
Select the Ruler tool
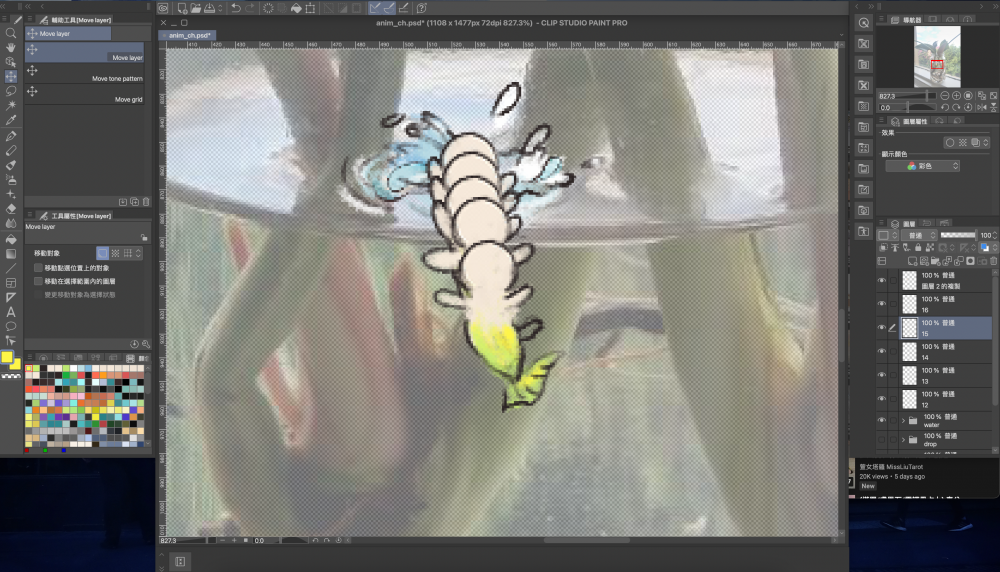click(x=11, y=297)
